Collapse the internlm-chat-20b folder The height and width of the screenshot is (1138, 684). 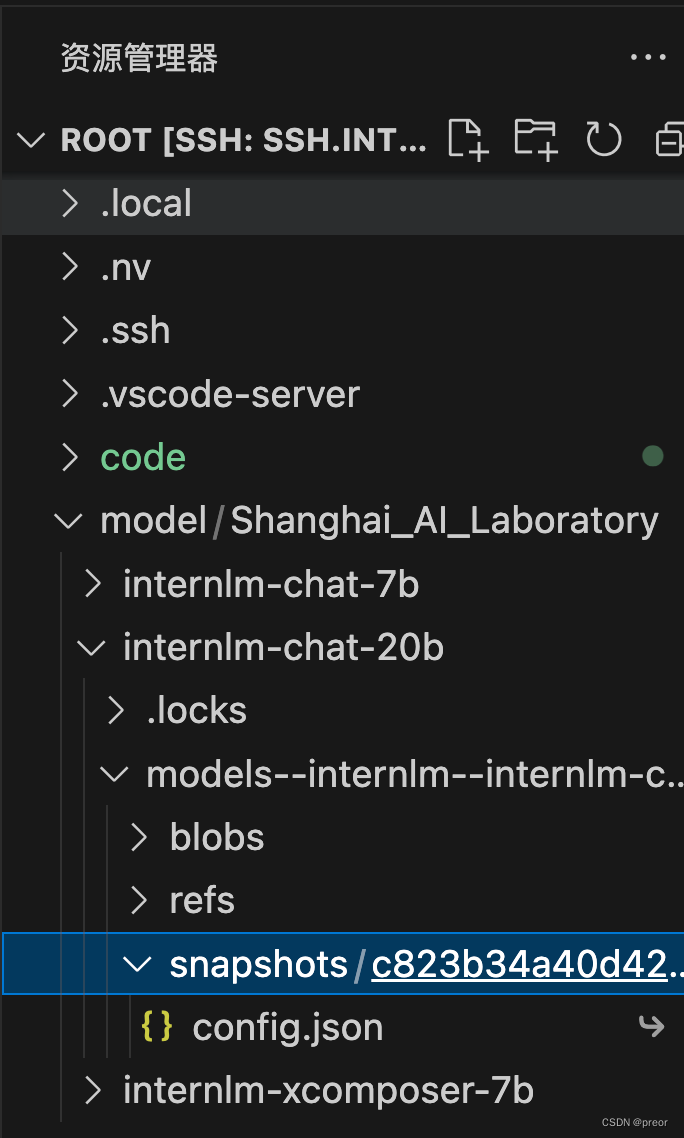(91, 647)
